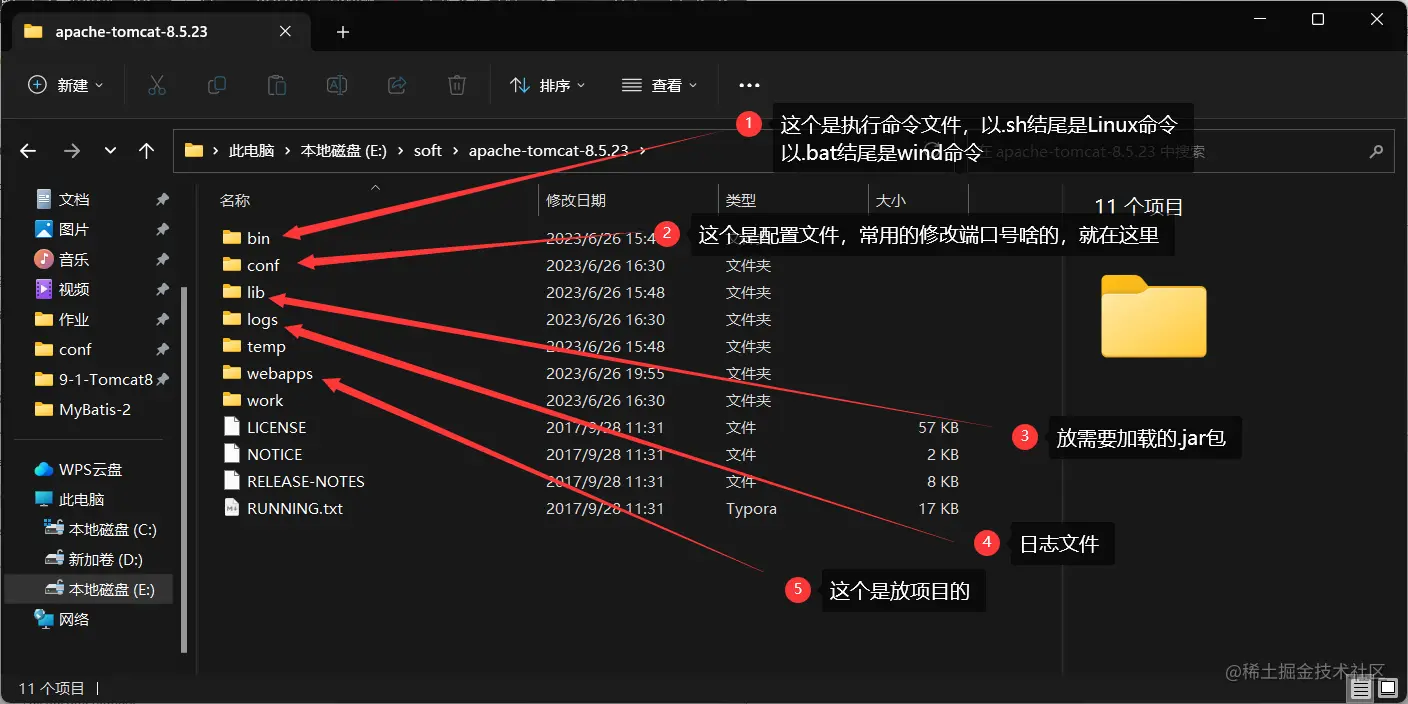Click the Cut scissors icon
The height and width of the screenshot is (704, 1408).
[156, 85]
